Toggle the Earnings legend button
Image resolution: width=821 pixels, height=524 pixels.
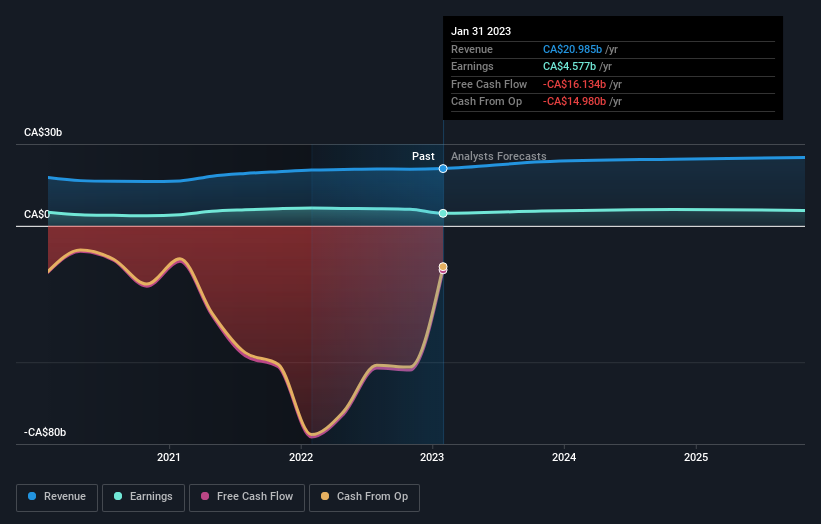143,497
